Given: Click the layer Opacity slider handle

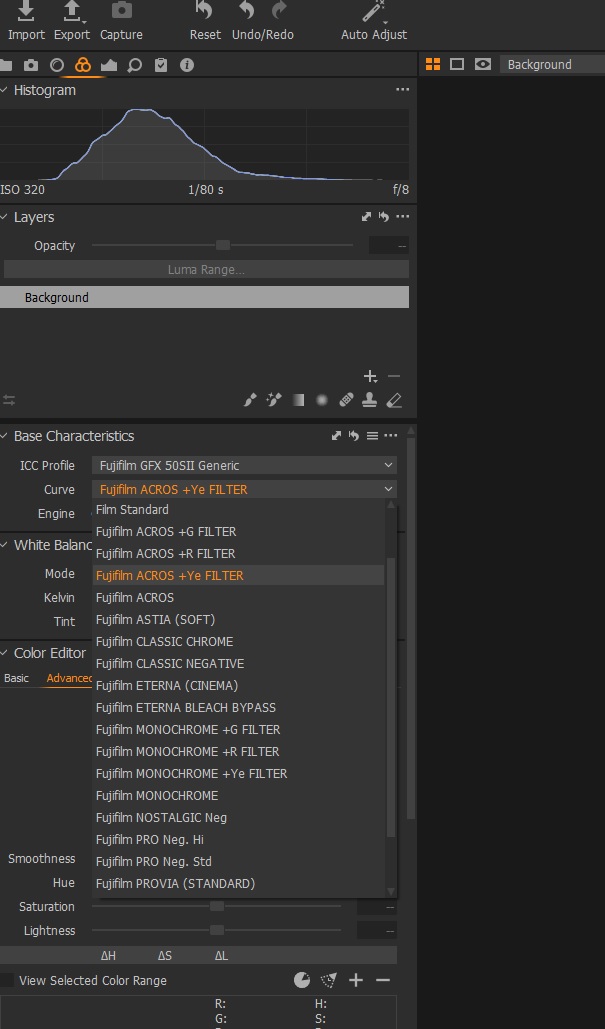Looking at the screenshot, I should tap(223, 245).
